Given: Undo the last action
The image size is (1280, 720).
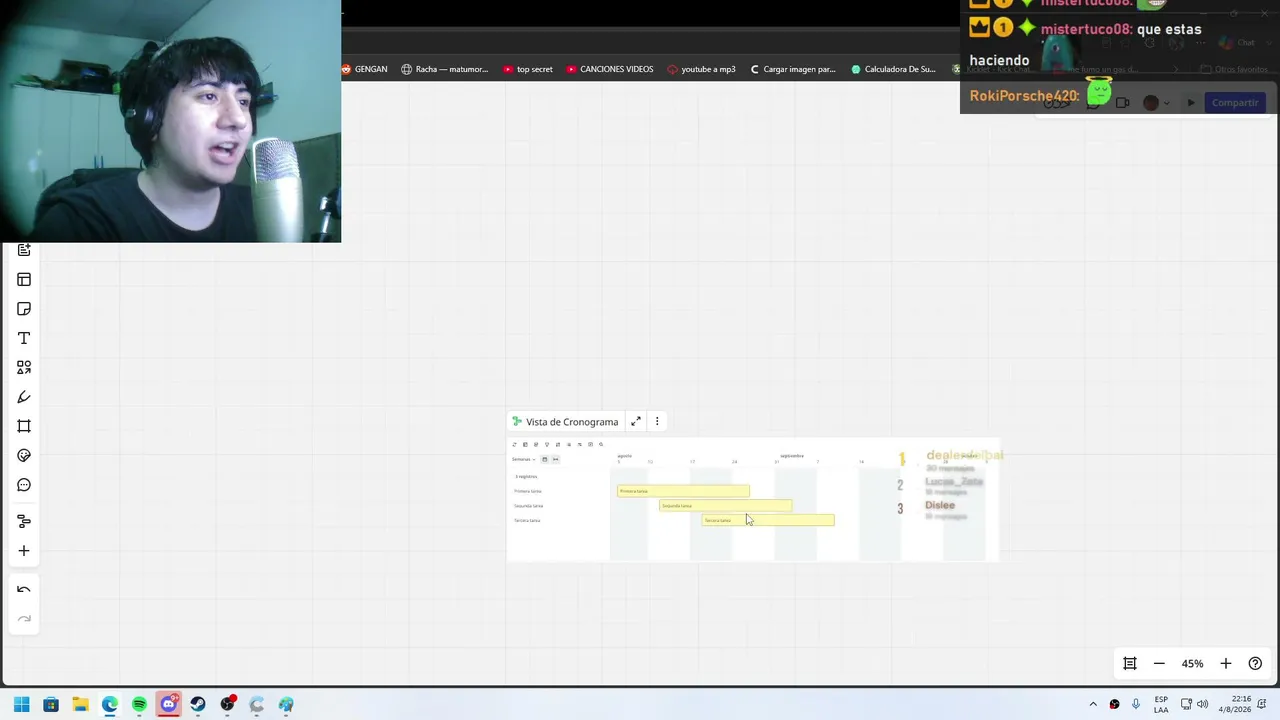Looking at the screenshot, I should point(24,590).
